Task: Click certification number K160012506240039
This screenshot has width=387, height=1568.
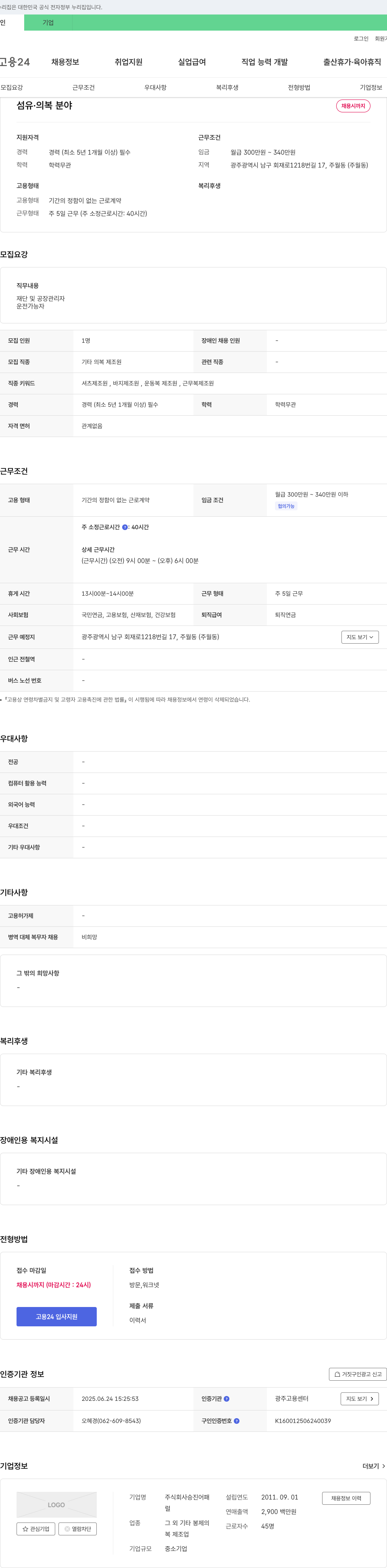Action: 303,1421
